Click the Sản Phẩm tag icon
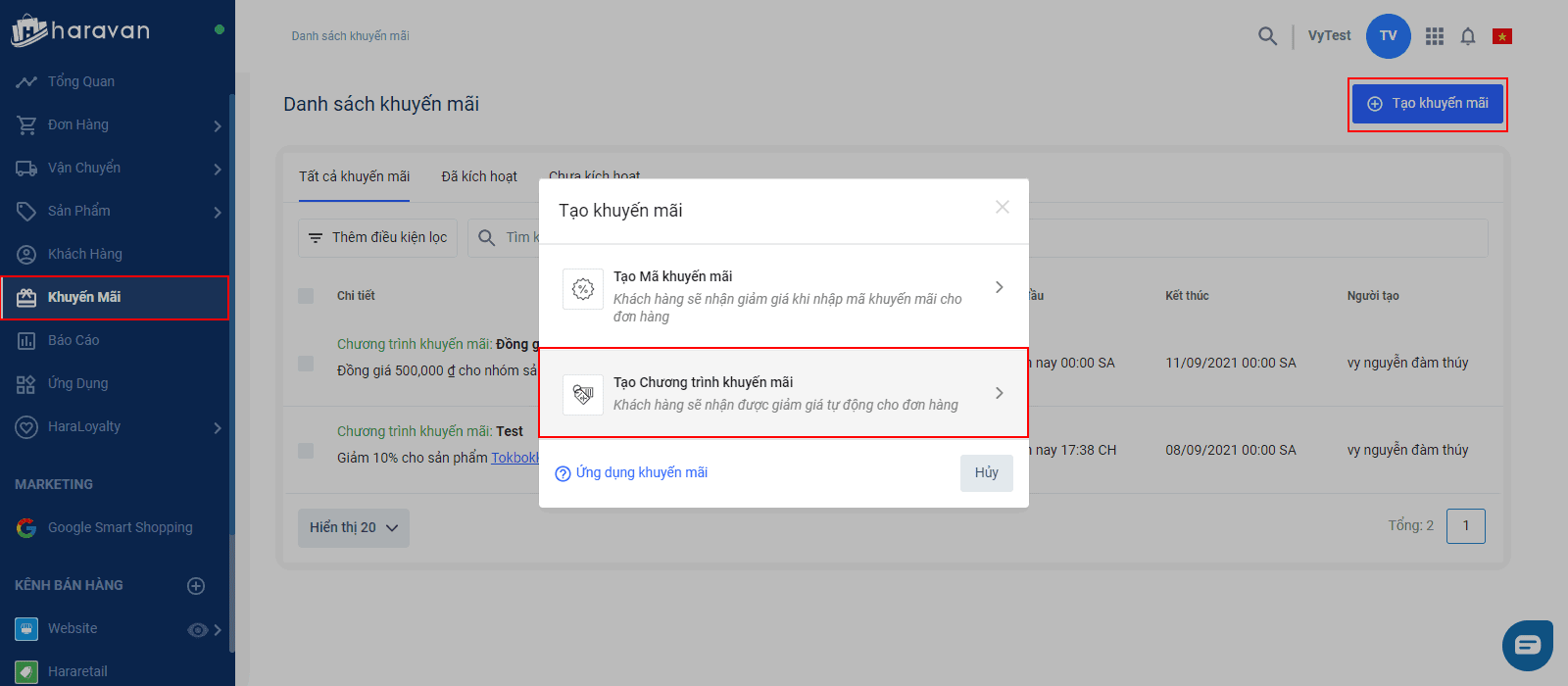This screenshot has width=1568, height=686. point(26,211)
